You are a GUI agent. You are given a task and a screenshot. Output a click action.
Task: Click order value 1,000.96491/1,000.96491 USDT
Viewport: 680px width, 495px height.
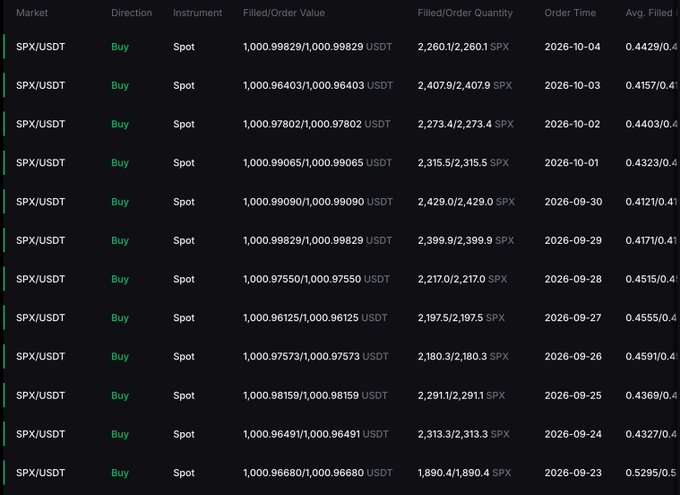(316, 434)
